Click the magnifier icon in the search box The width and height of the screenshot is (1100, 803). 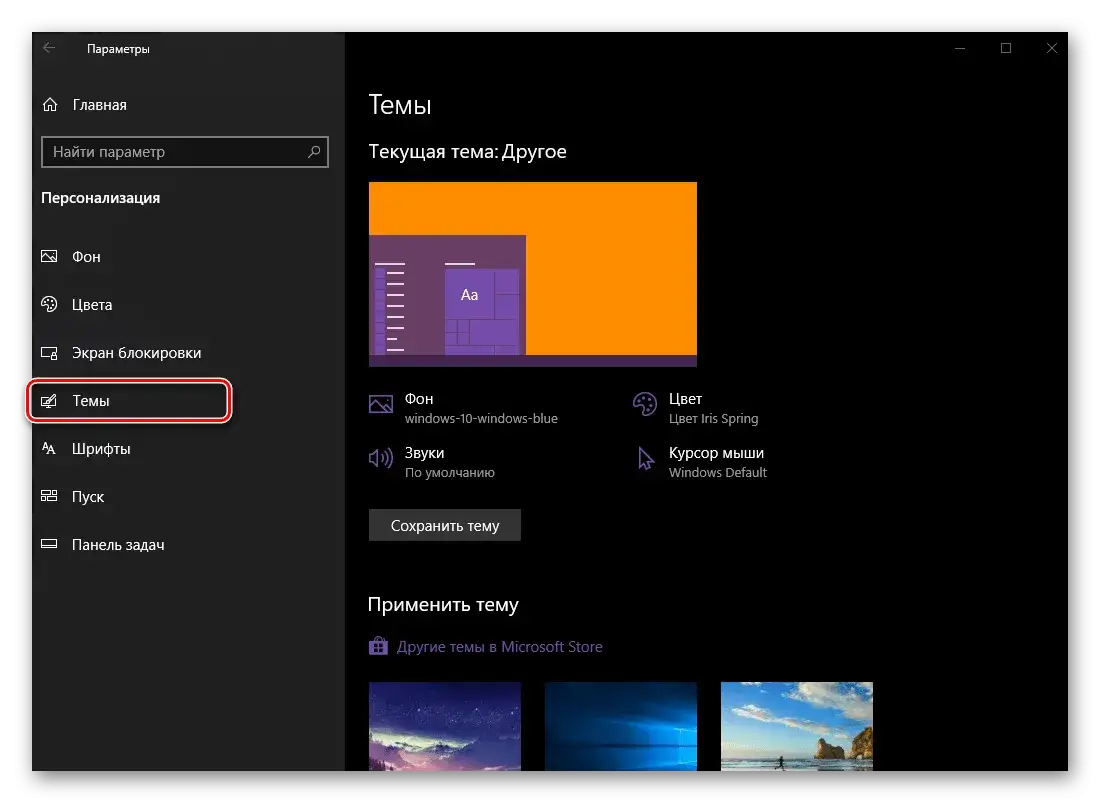coord(316,152)
